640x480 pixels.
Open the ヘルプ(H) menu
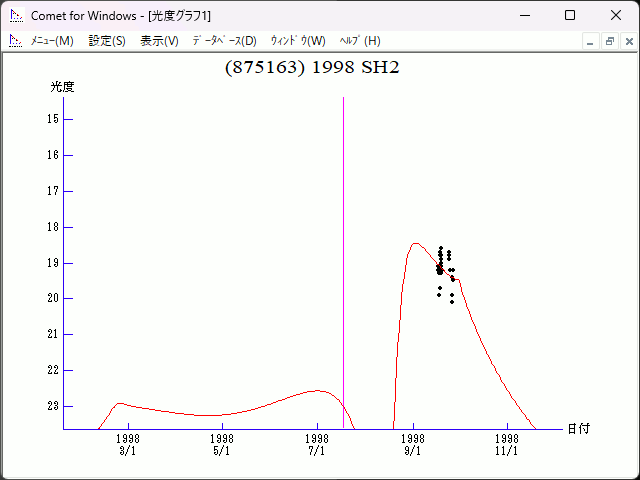click(x=360, y=41)
